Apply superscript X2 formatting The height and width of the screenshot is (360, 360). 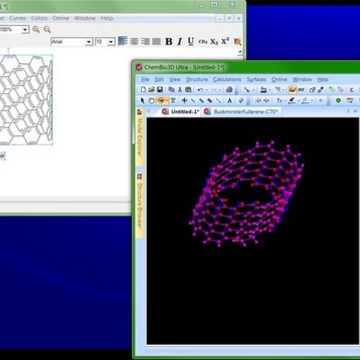coord(225,41)
